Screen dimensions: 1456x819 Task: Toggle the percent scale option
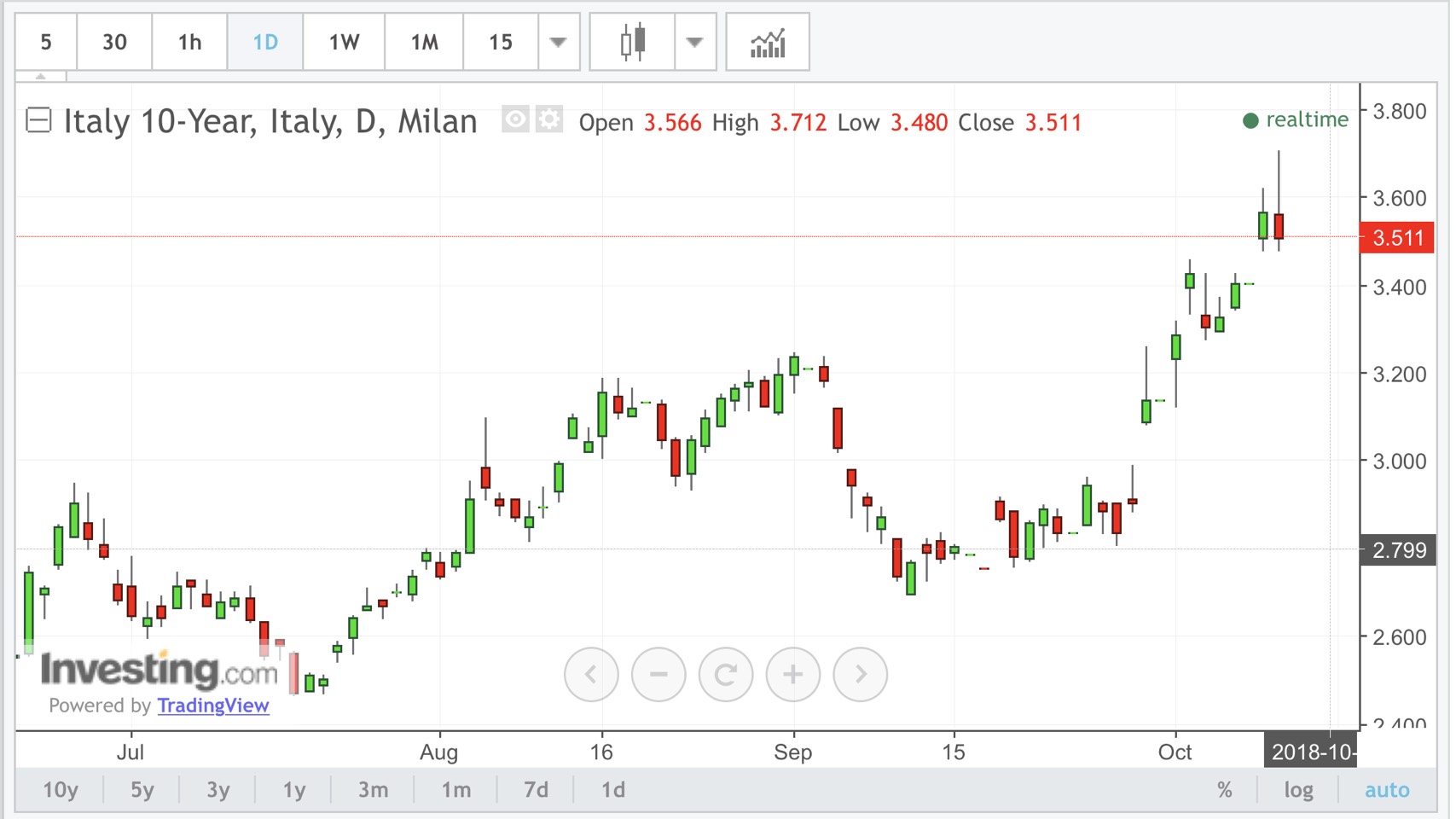pyautogui.click(x=1225, y=790)
